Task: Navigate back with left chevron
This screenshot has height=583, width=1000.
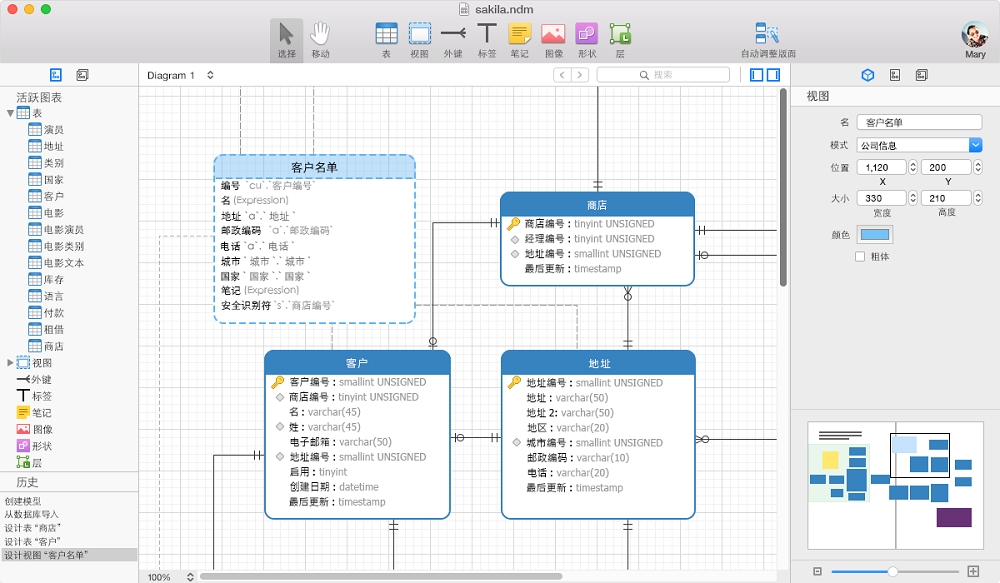Action: tap(562, 75)
